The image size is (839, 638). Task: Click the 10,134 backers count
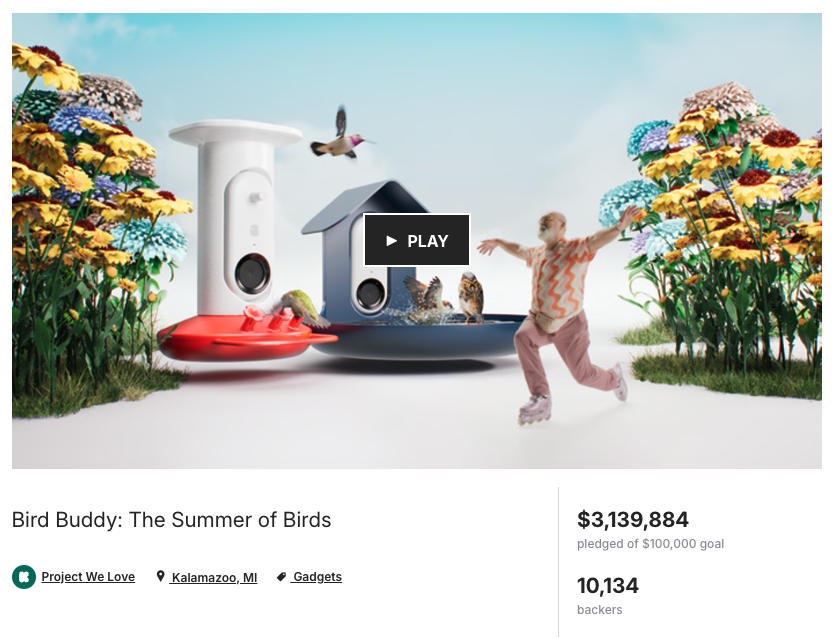[608, 586]
